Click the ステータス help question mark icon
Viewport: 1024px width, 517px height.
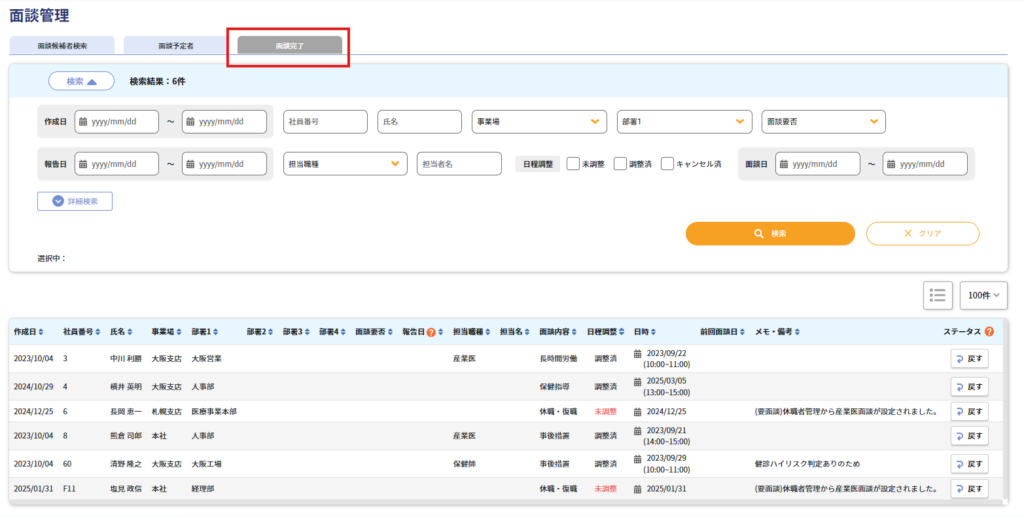click(988, 332)
